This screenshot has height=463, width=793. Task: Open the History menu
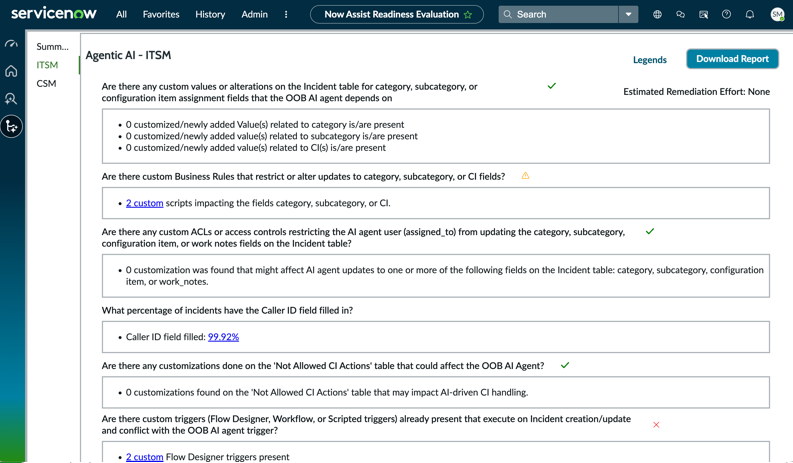210,14
